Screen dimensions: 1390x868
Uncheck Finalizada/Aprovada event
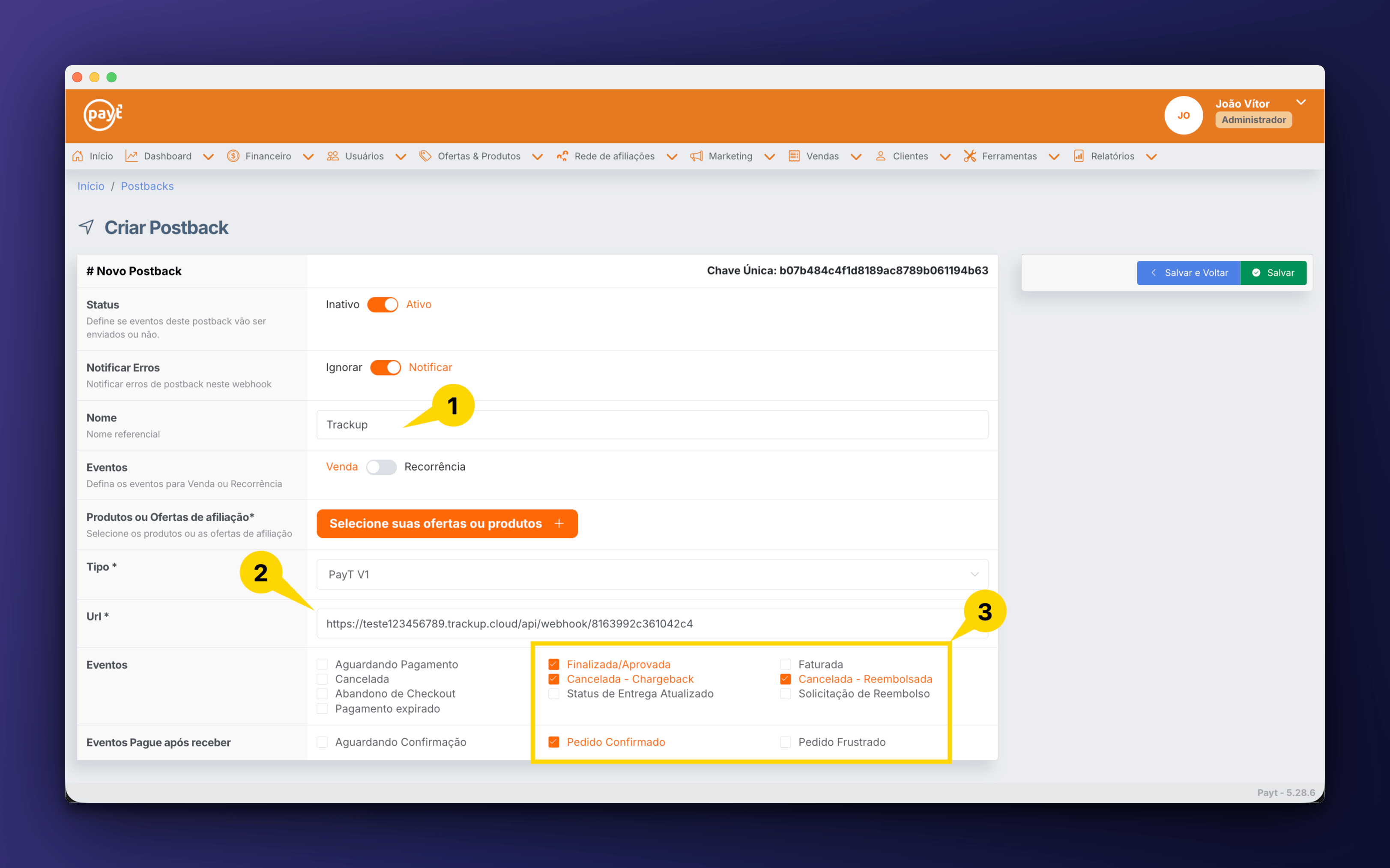click(553, 664)
